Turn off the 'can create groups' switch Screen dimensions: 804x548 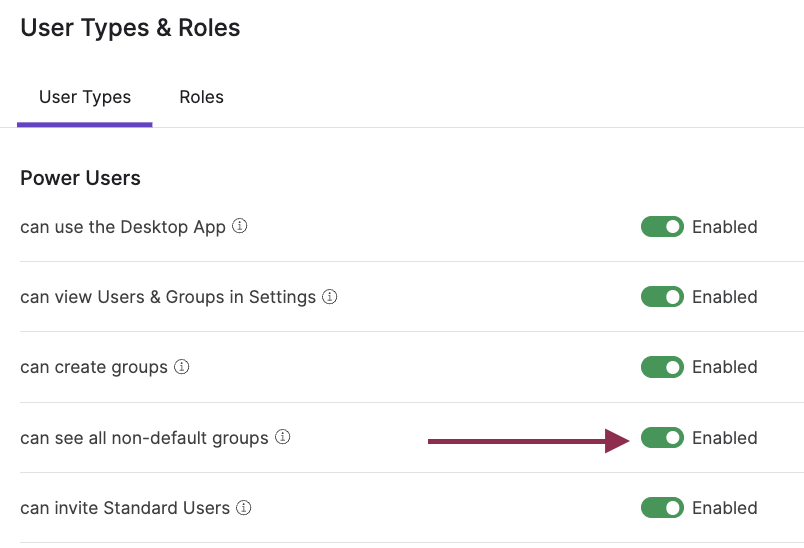662,367
